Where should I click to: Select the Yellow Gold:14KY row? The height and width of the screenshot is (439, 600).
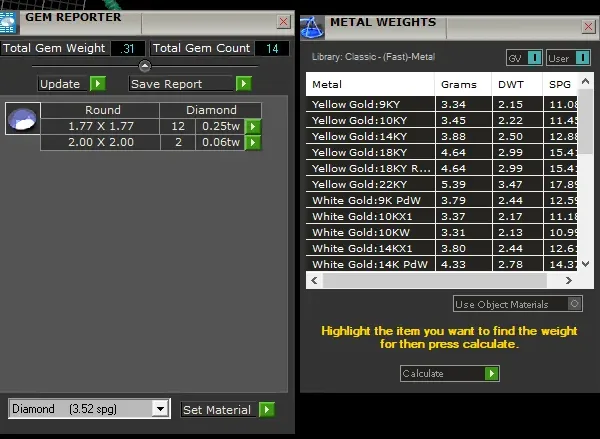tap(441, 136)
